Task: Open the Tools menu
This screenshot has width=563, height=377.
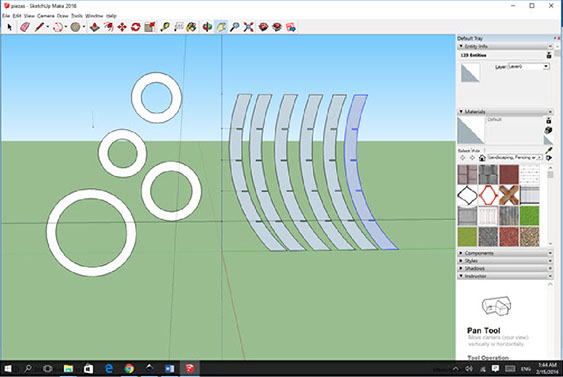Action: pos(76,16)
